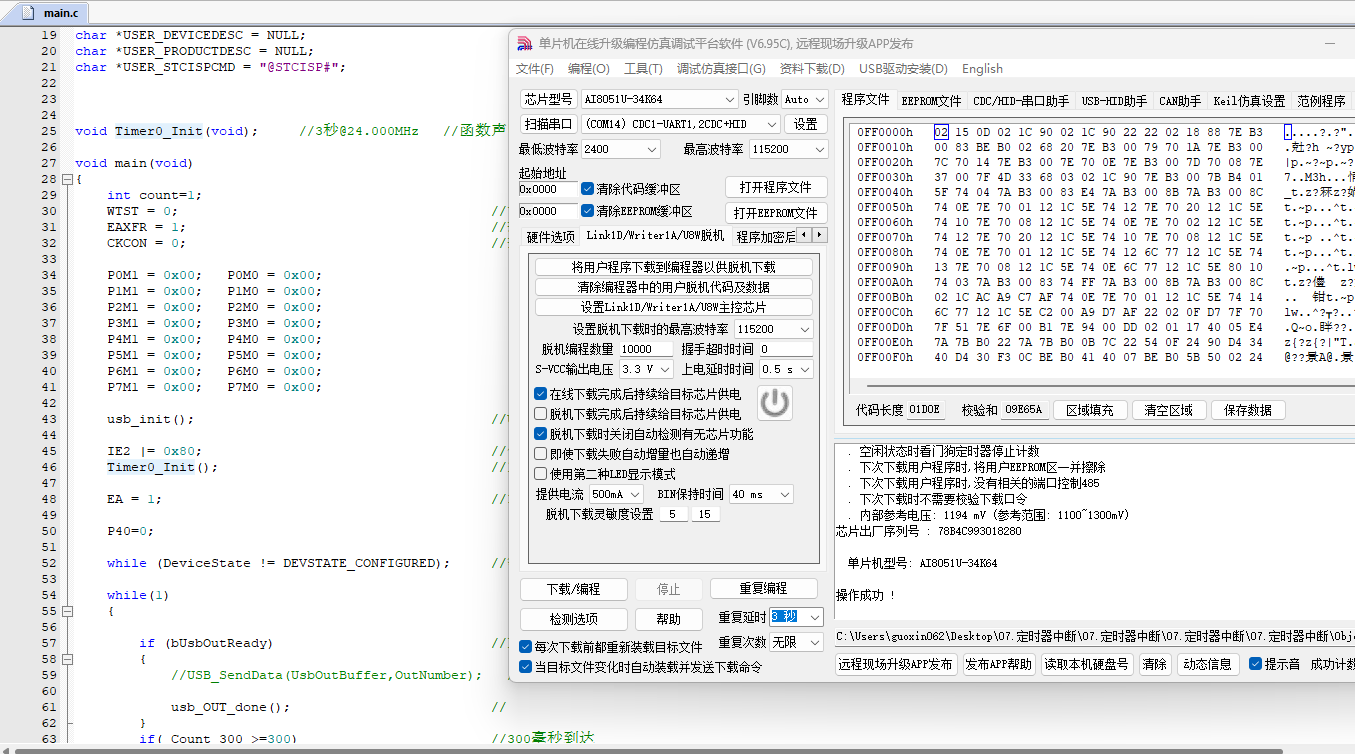Click 帮助 button
The image size is (1355, 754).
point(669,619)
